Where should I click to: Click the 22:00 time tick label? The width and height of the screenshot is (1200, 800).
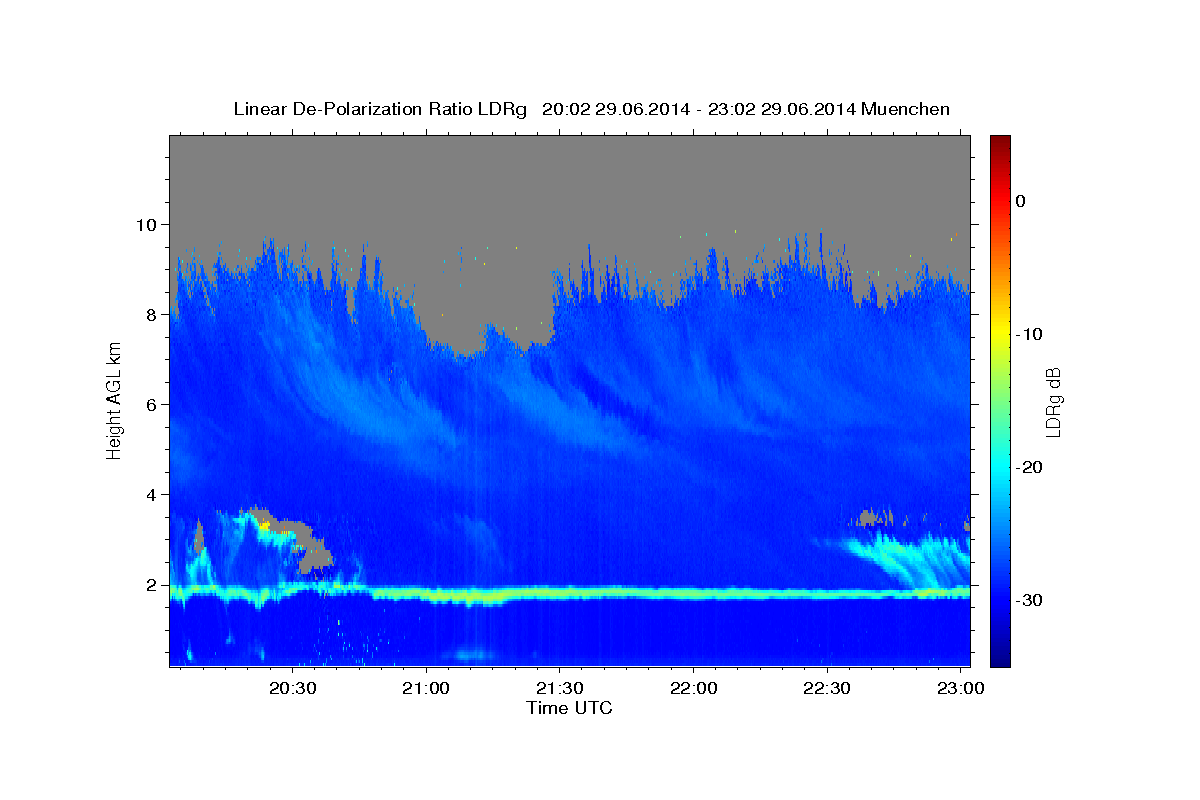click(x=693, y=689)
